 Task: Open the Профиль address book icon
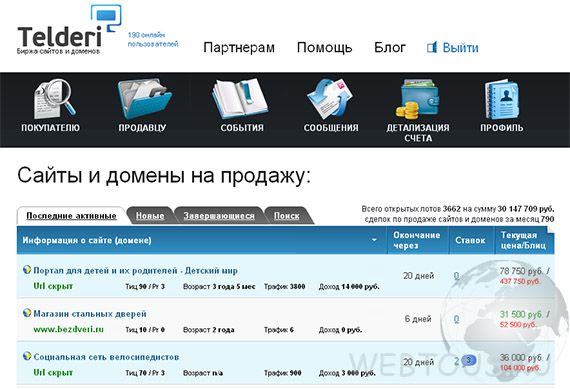point(502,100)
